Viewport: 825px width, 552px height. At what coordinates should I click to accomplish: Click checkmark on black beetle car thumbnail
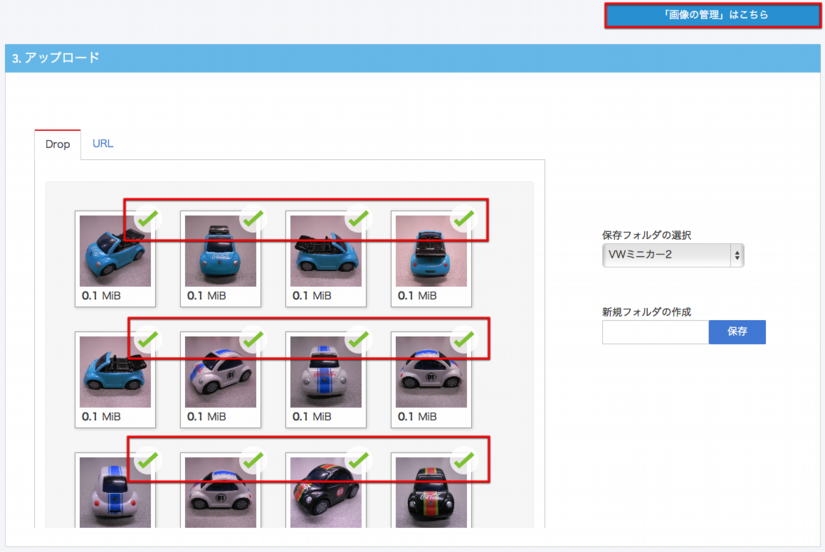tap(357, 461)
